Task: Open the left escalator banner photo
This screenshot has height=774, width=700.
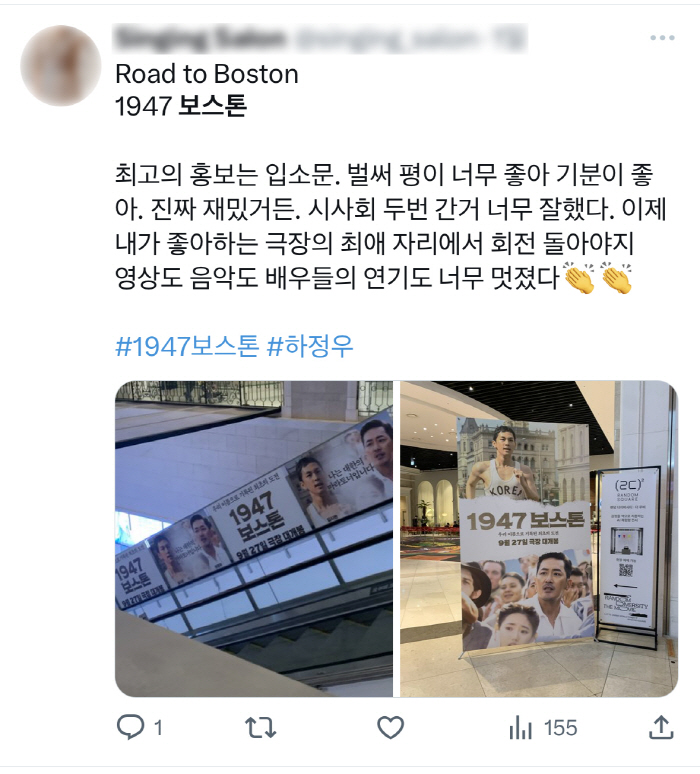Action: pos(254,539)
